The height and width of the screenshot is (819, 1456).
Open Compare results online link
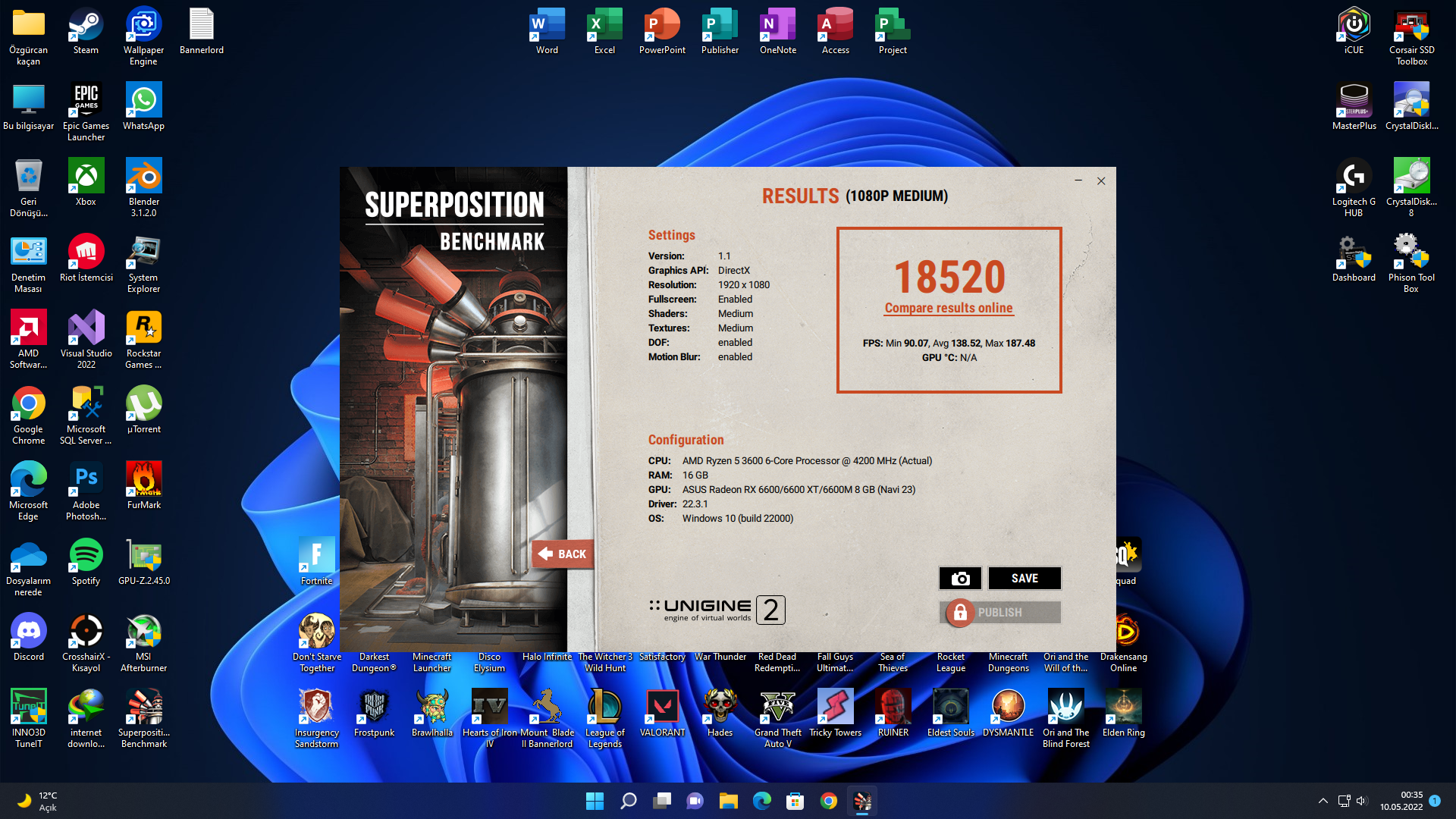point(948,308)
